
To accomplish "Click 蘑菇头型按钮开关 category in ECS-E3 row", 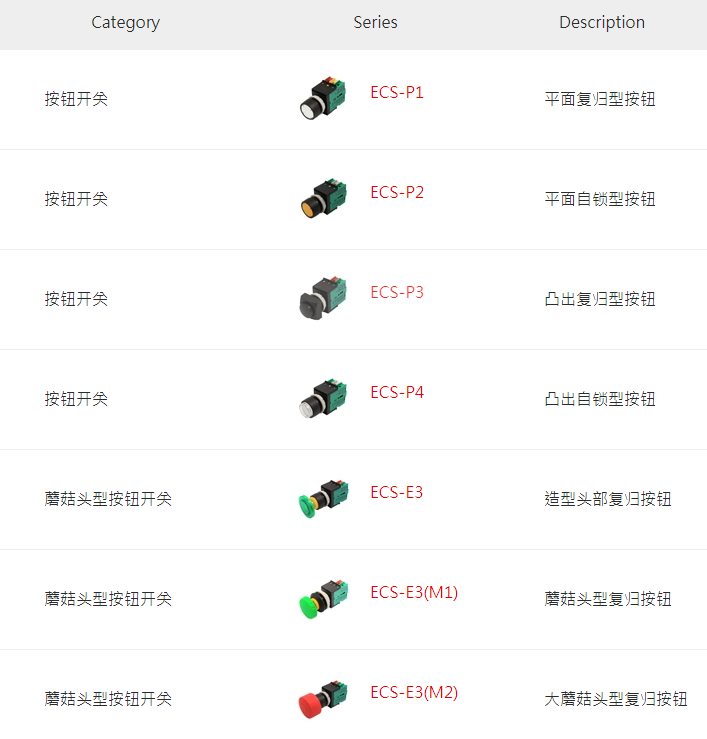I will coord(108,499).
